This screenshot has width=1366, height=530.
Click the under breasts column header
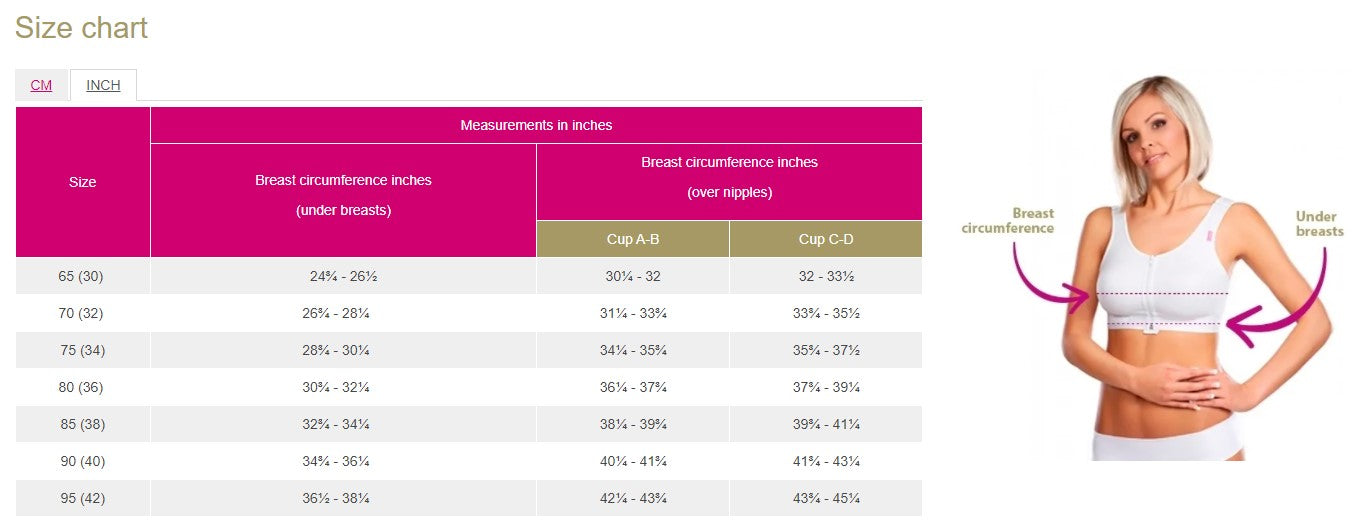coord(343,195)
